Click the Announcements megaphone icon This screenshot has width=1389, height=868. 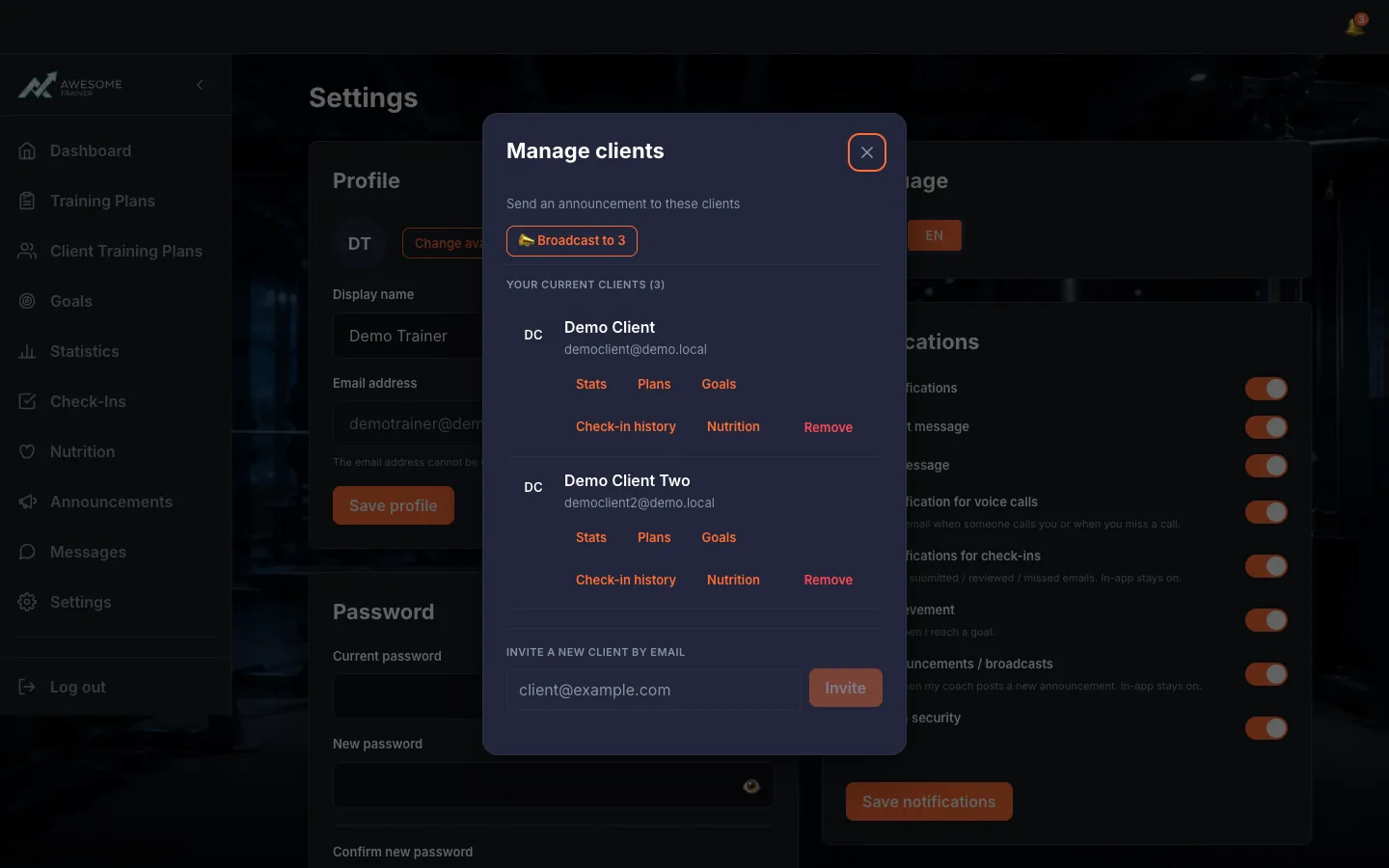coord(27,502)
